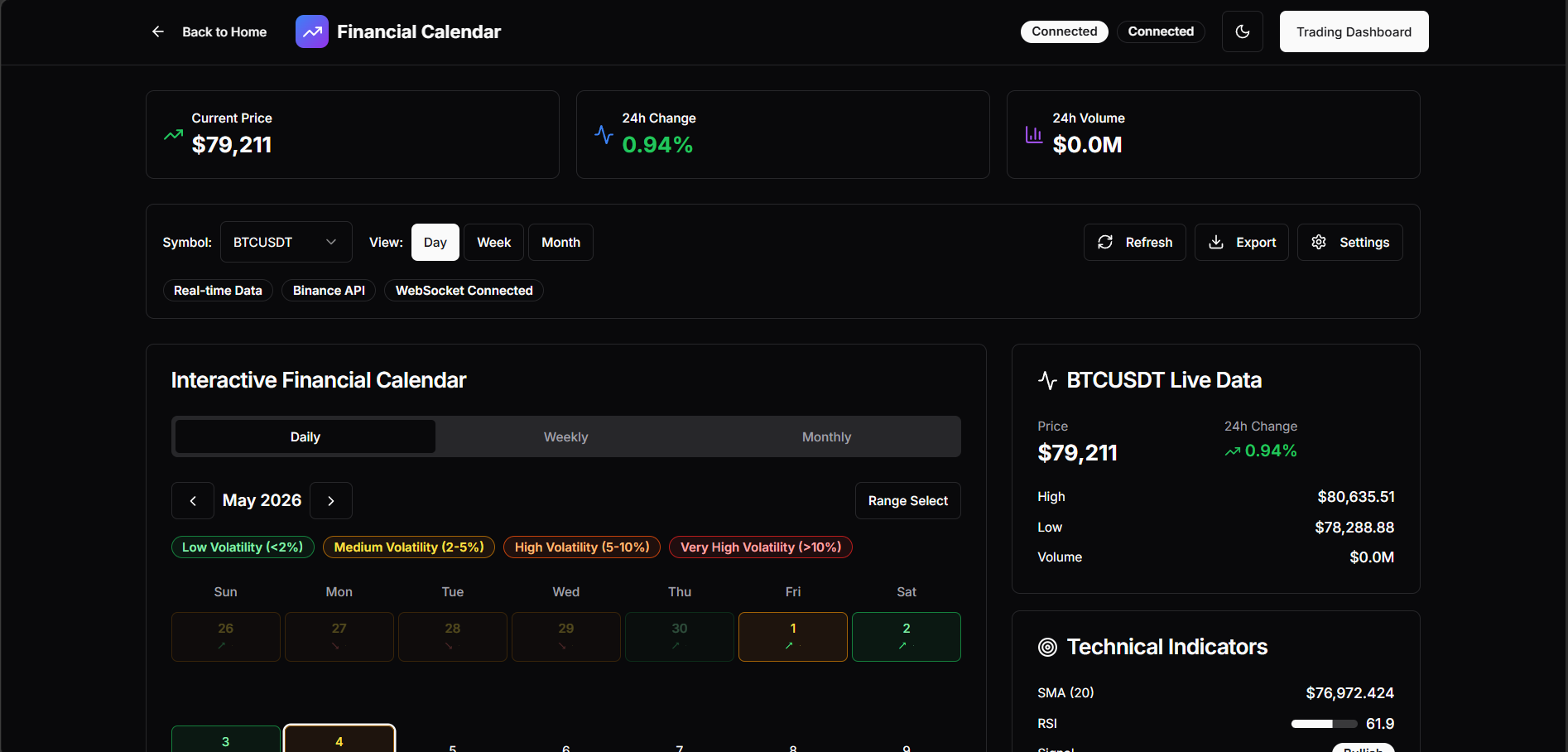Click the back arrow icon

pyautogui.click(x=158, y=31)
